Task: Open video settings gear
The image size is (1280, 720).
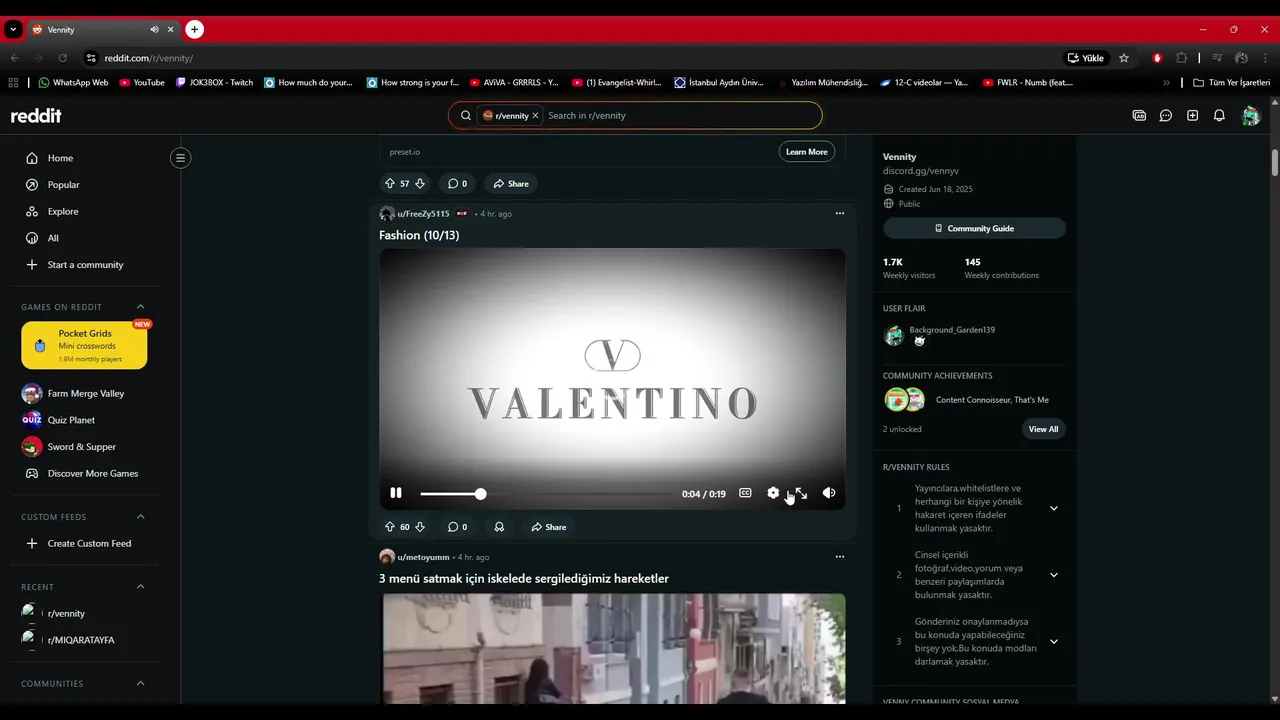Action: point(773,493)
